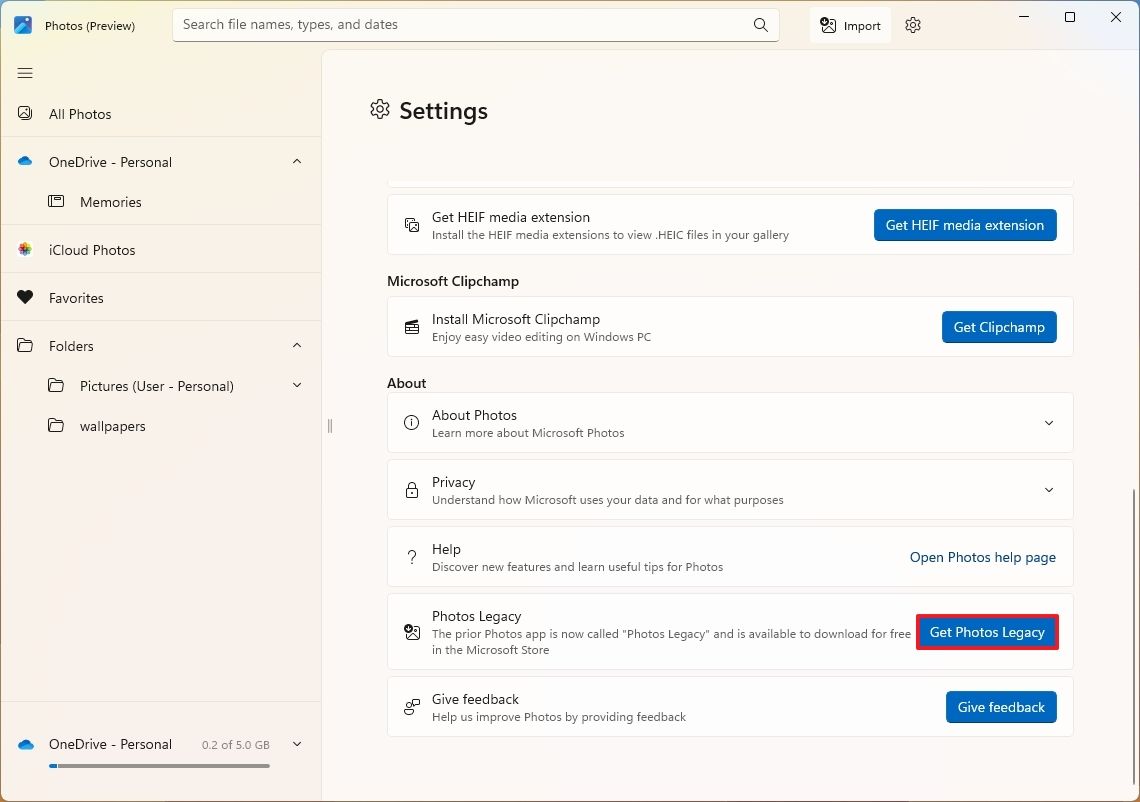The height and width of the screenshot is (802, 1140).
Task: Click the iCloud Photos icon
Action: [x=25, y=250]
